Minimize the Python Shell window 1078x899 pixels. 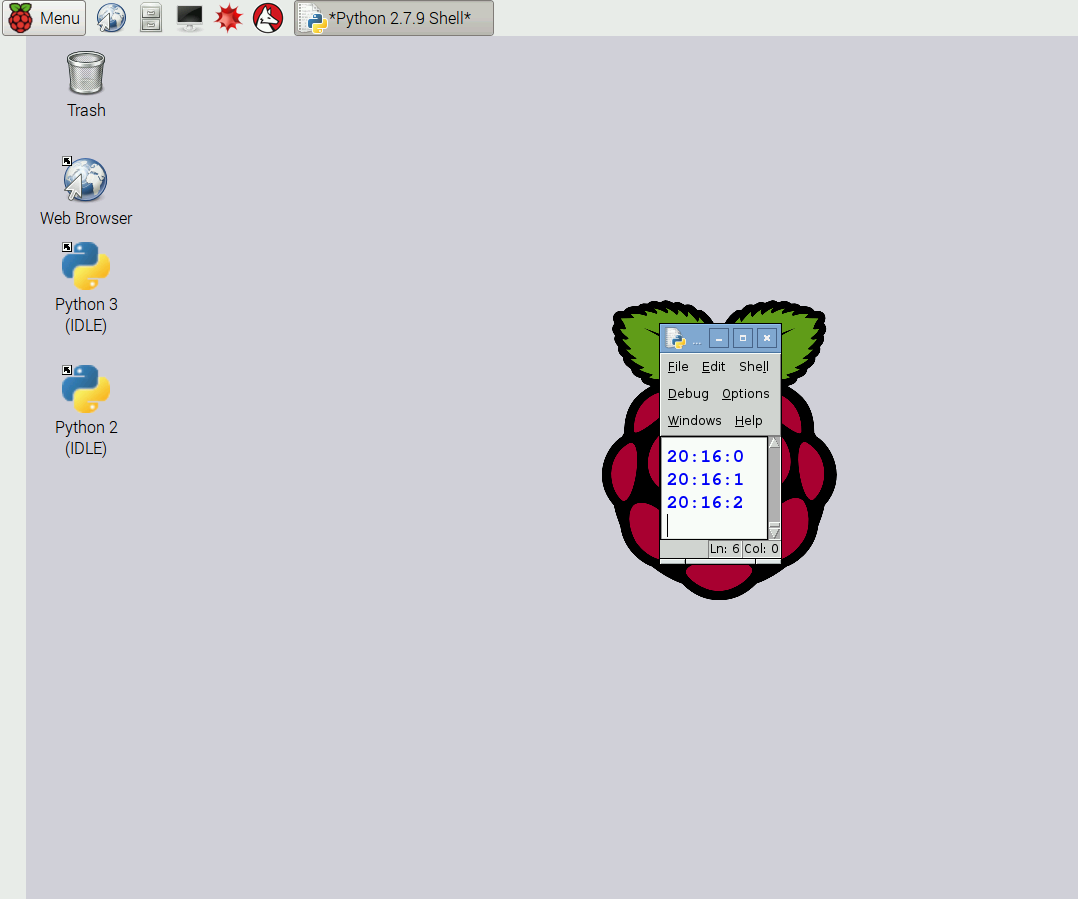tap(718, 338)
